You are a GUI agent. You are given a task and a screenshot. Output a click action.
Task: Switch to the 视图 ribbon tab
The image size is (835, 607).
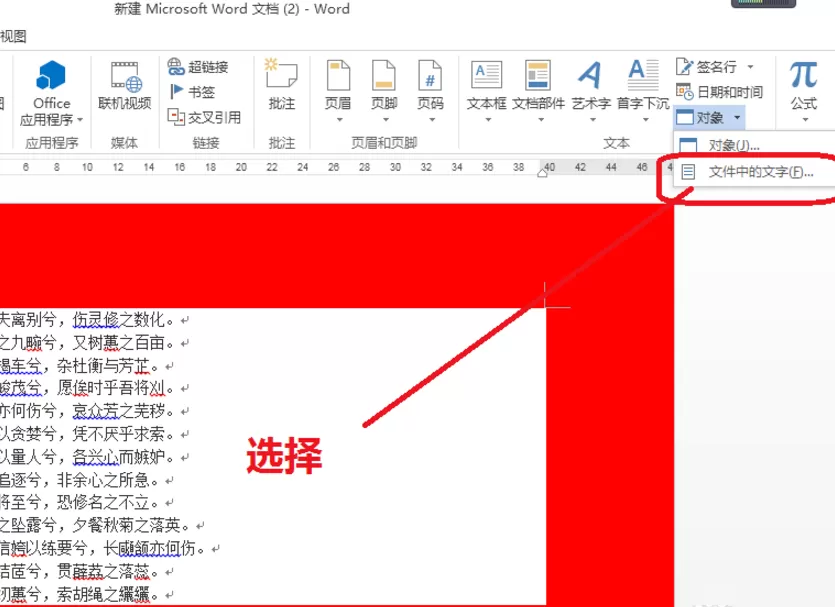[13, 36]
